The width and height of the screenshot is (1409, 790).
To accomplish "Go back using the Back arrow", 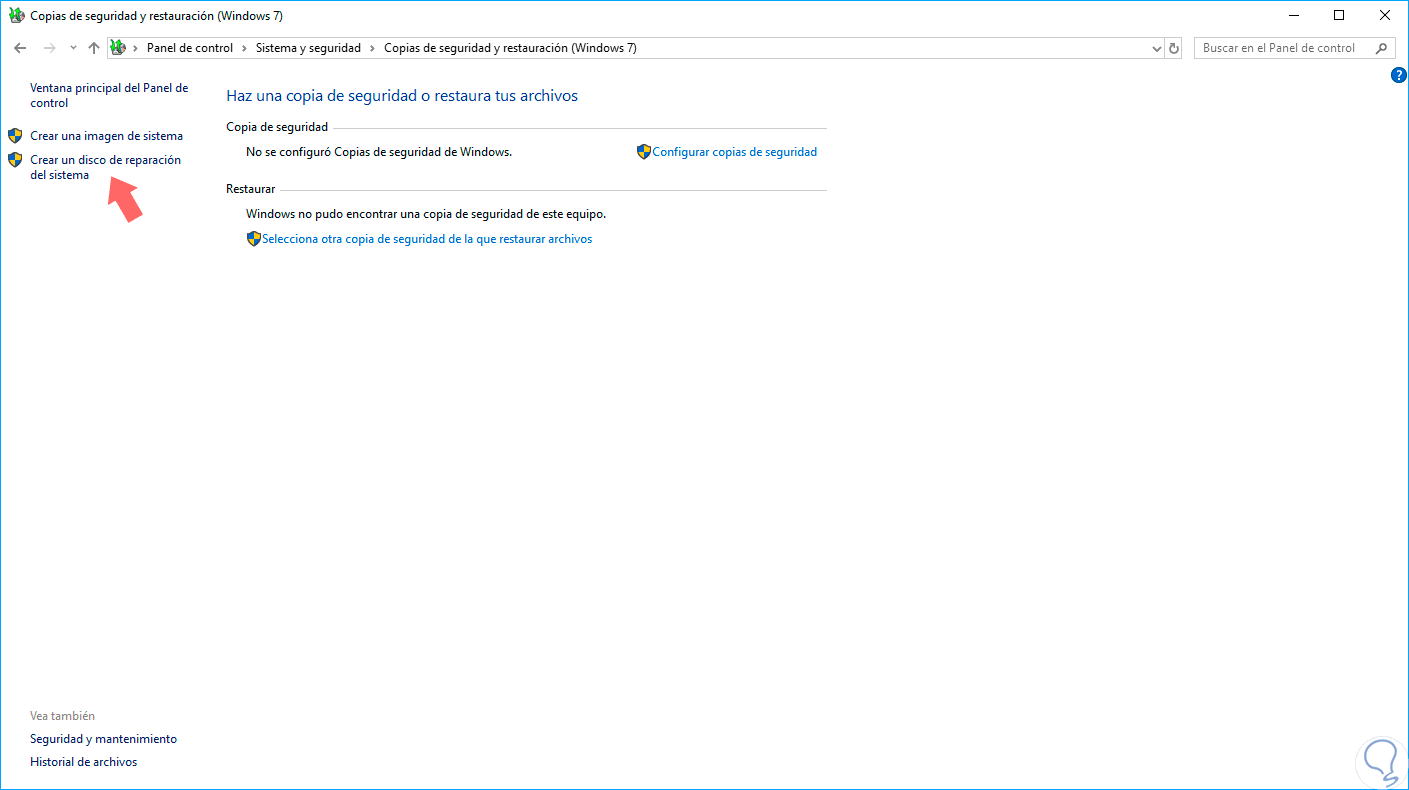I will click(x=20, y=48).
